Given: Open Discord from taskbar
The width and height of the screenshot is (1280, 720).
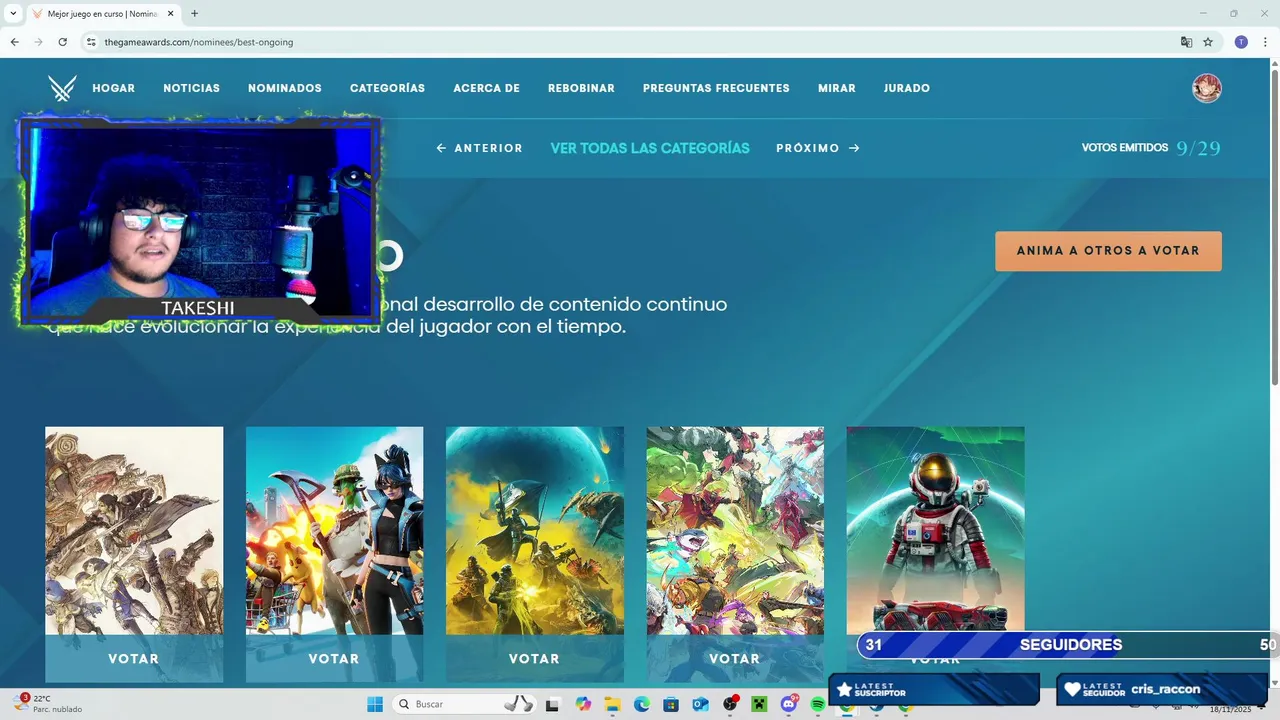Looking at the screenshot, I should pos(789,704).
